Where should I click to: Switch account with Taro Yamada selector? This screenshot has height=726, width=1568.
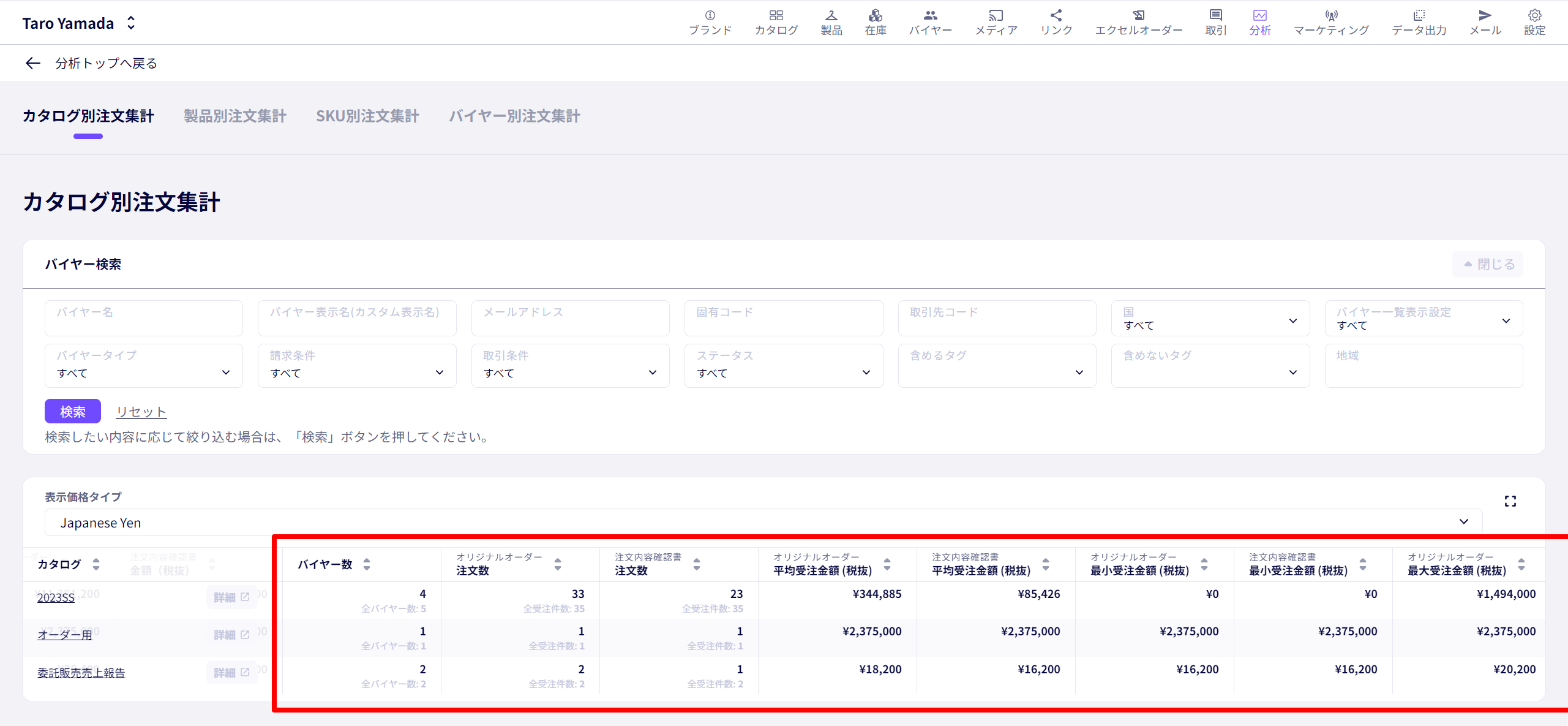(78, 23)
